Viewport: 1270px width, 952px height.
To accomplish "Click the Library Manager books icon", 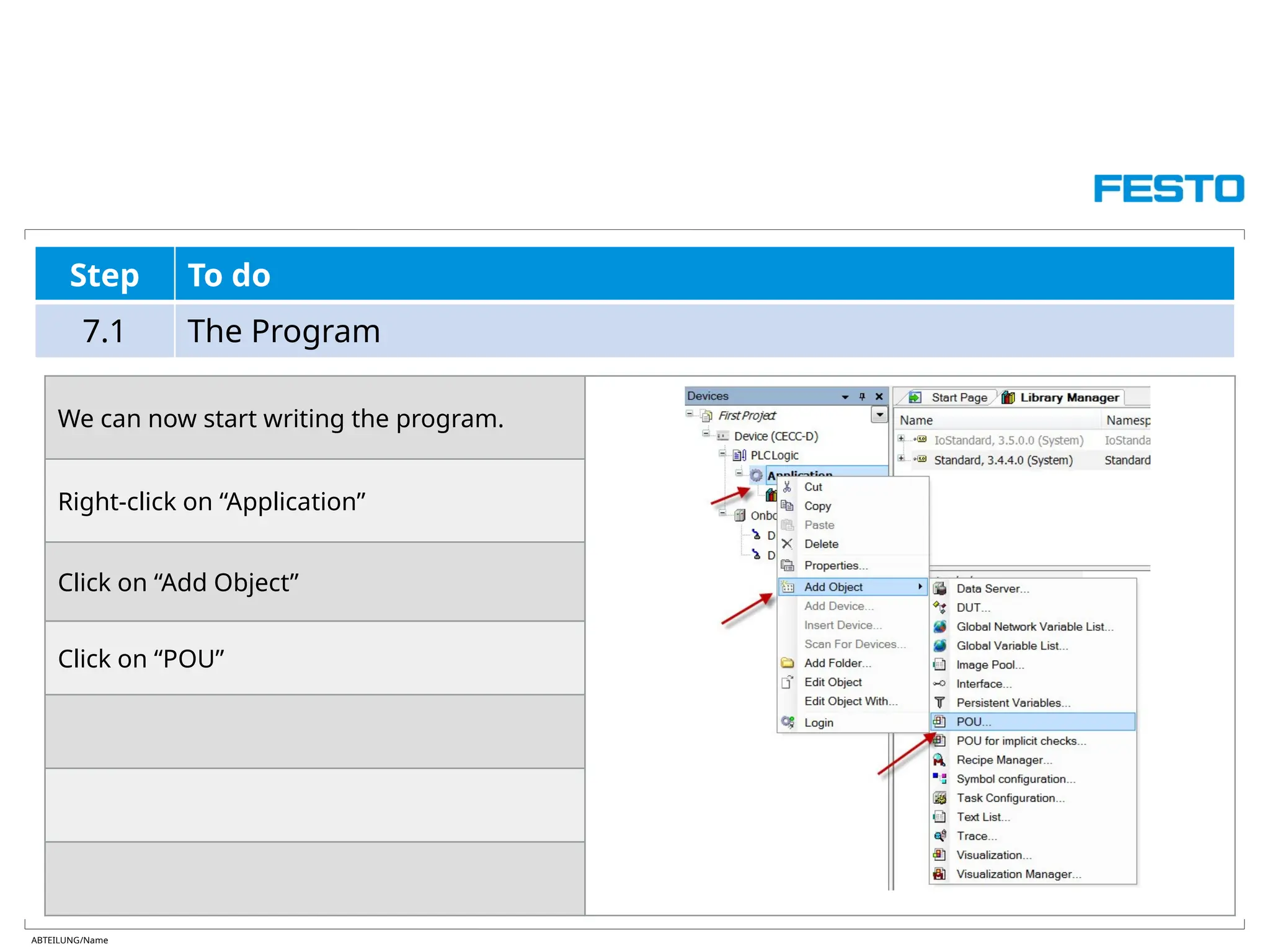I will tap(1008, 397).
